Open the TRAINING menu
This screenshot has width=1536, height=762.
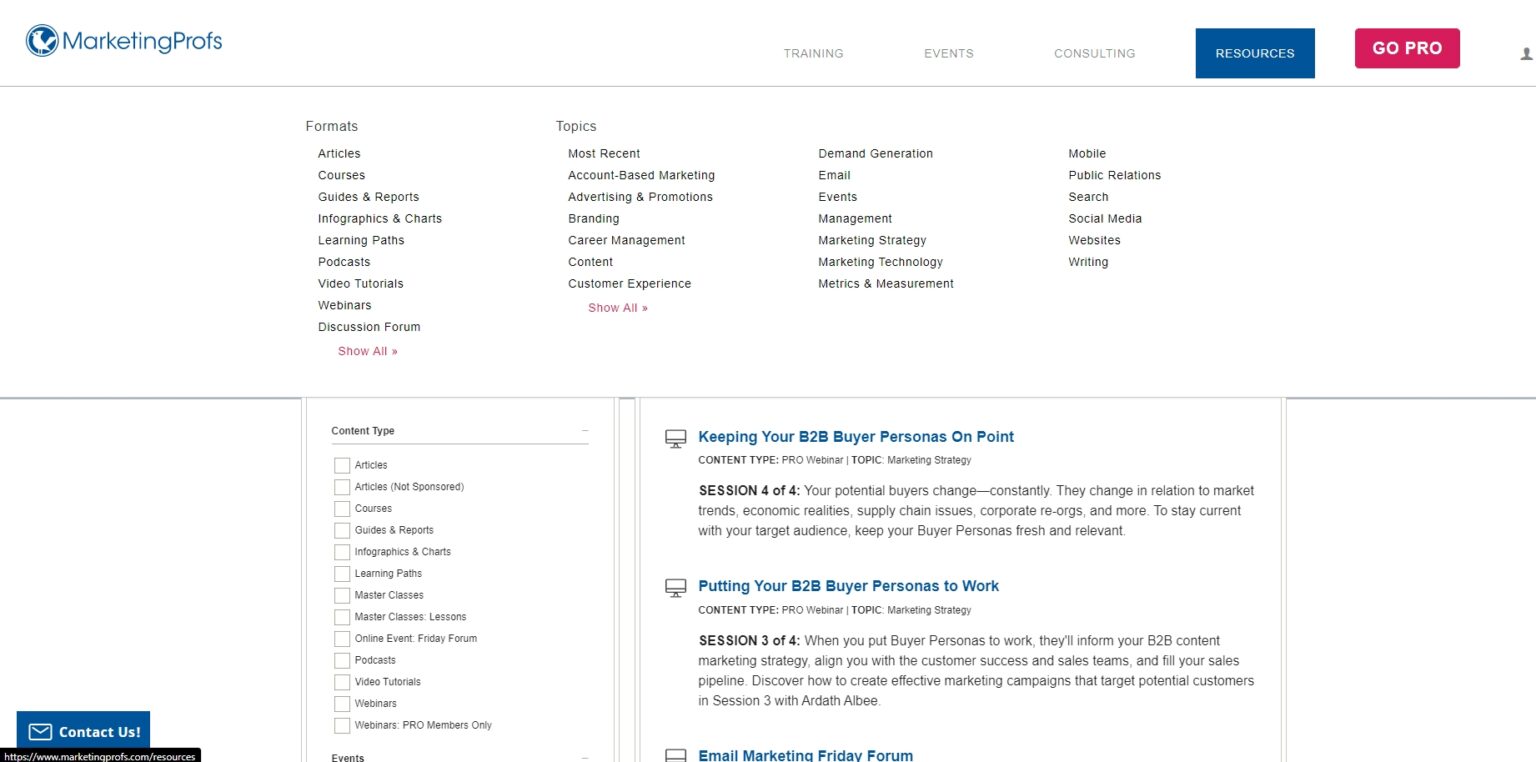pyautogui.click(x=813, y=53)
